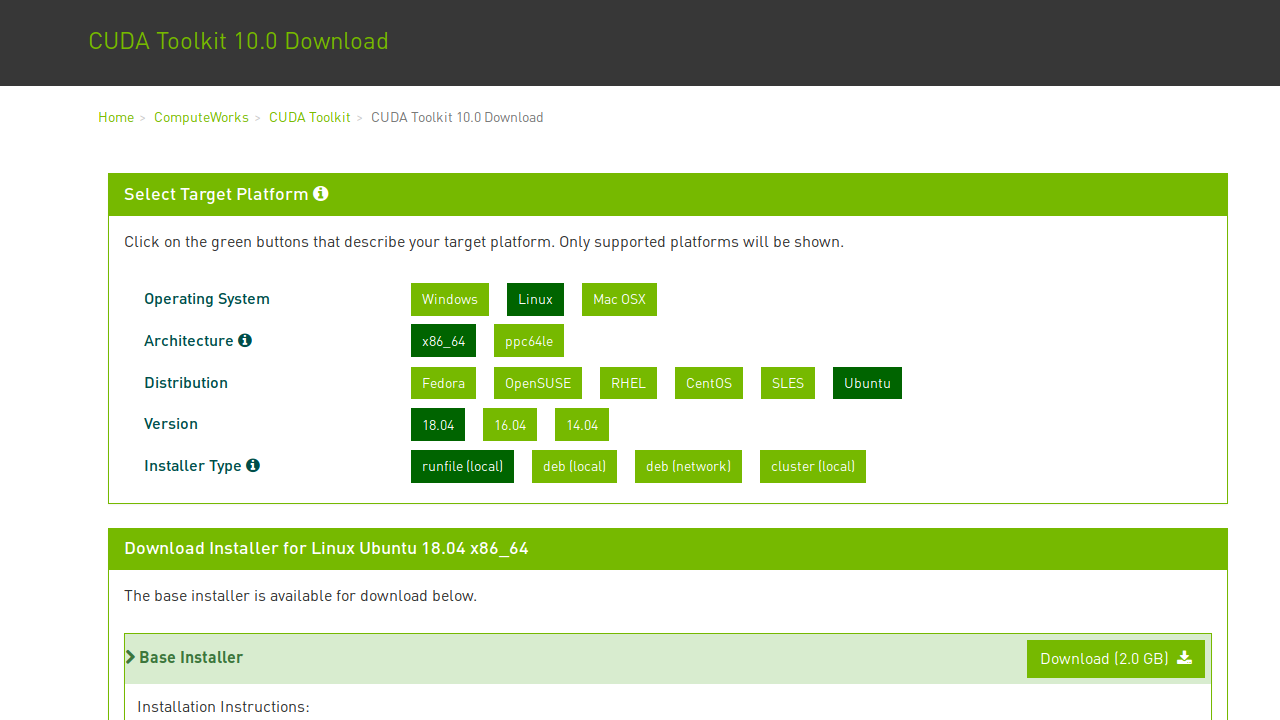Select version 16.04
The width and height of the screenshot is (1280, 720).
(510, 425)
